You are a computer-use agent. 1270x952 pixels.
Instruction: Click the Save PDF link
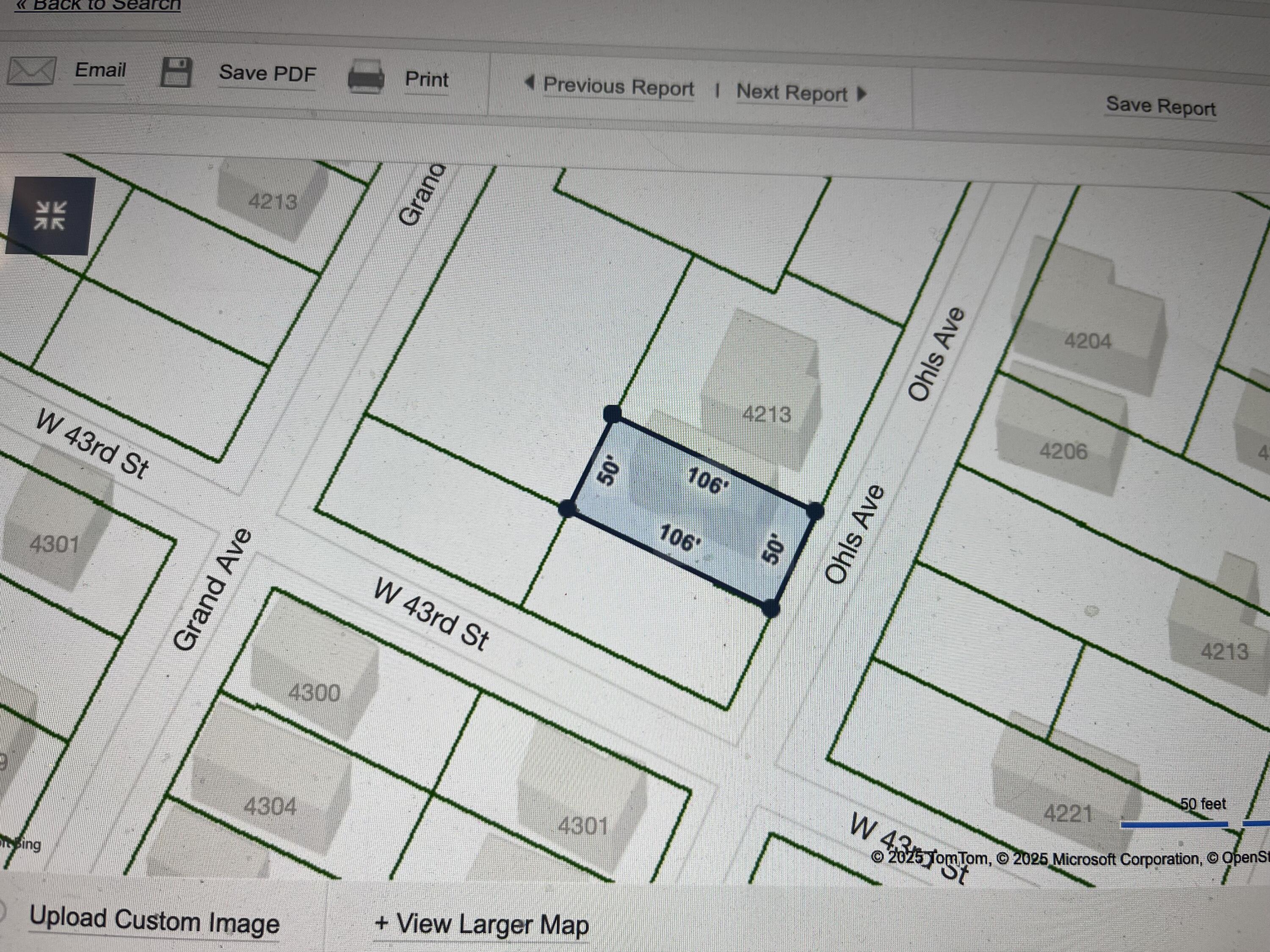coord(267,74)
